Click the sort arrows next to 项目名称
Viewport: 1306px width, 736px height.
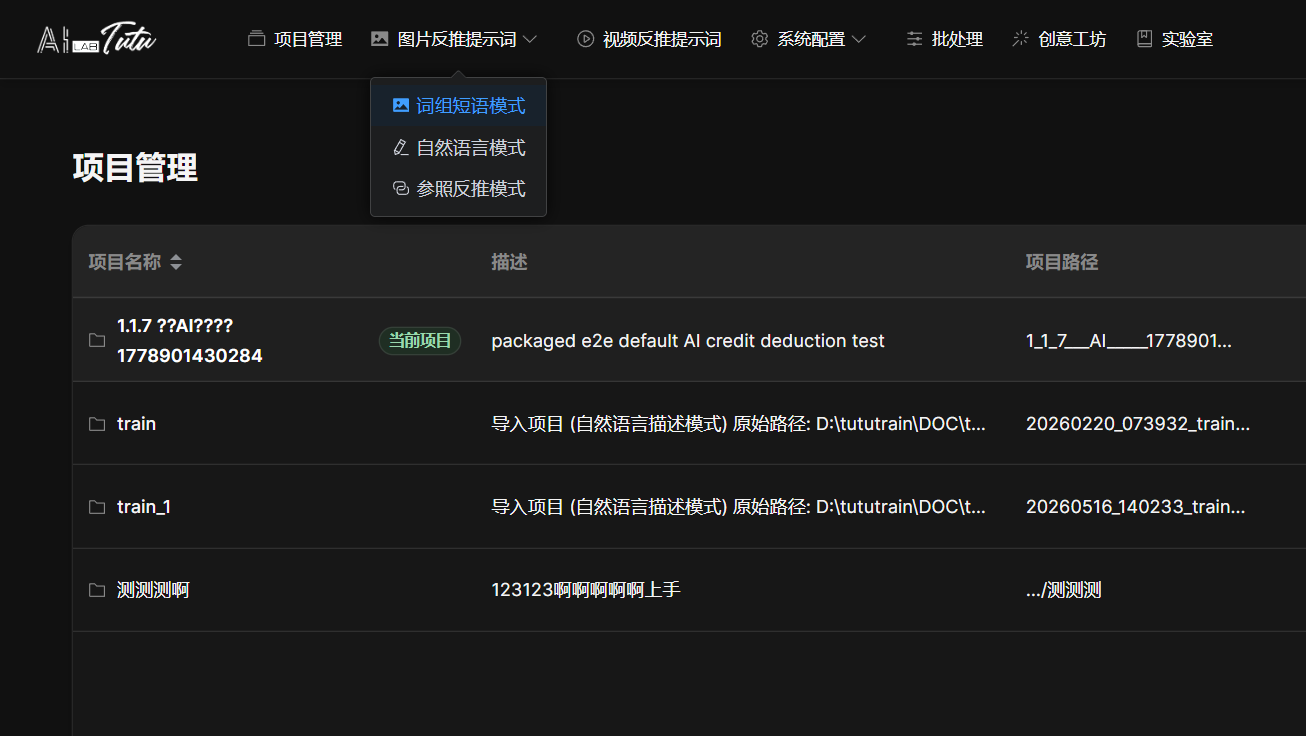coord(176,262)
